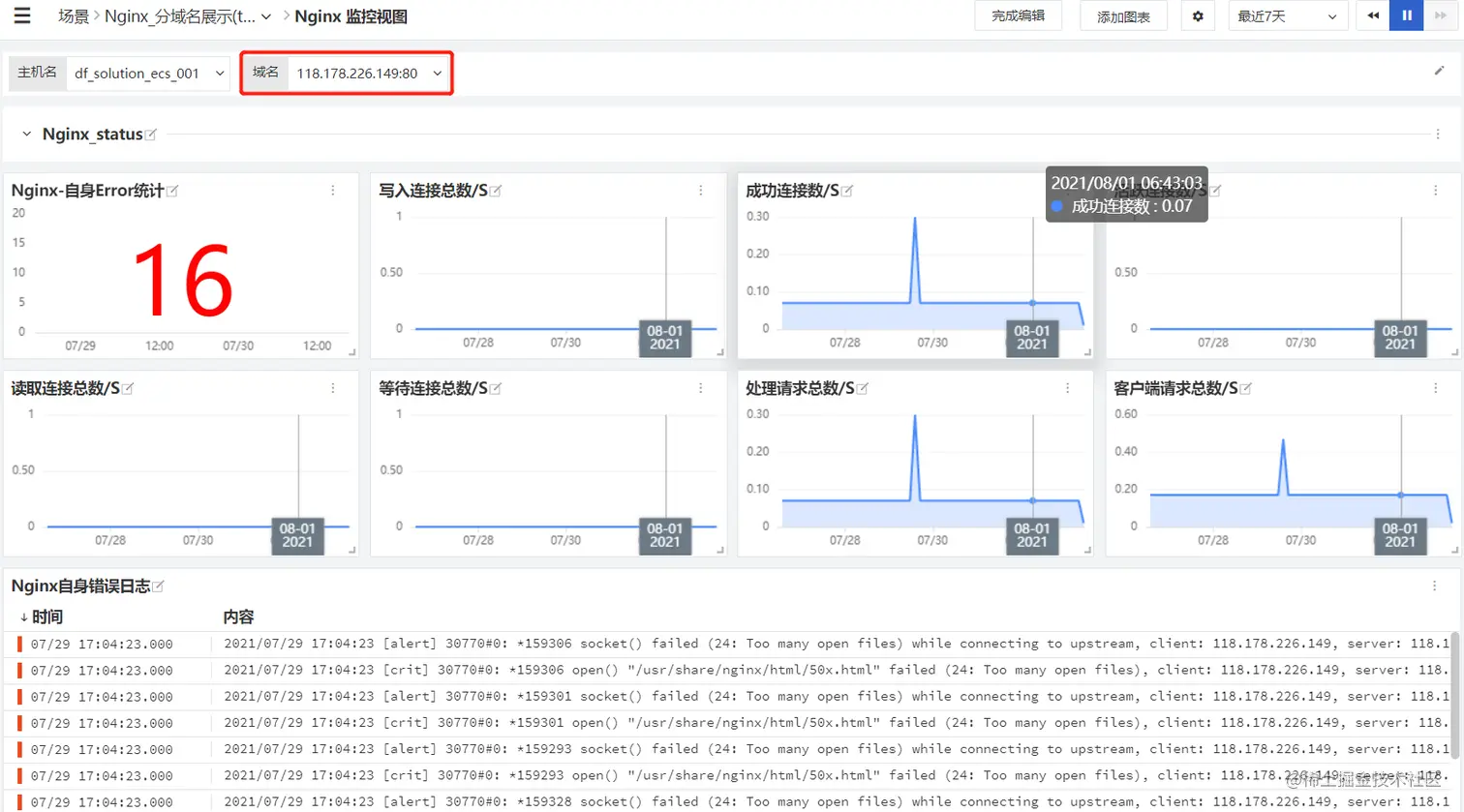The image size is (1464, 812).
Task: Go to 场景 breadcrumb link
Action: click(x=73, y=16)
